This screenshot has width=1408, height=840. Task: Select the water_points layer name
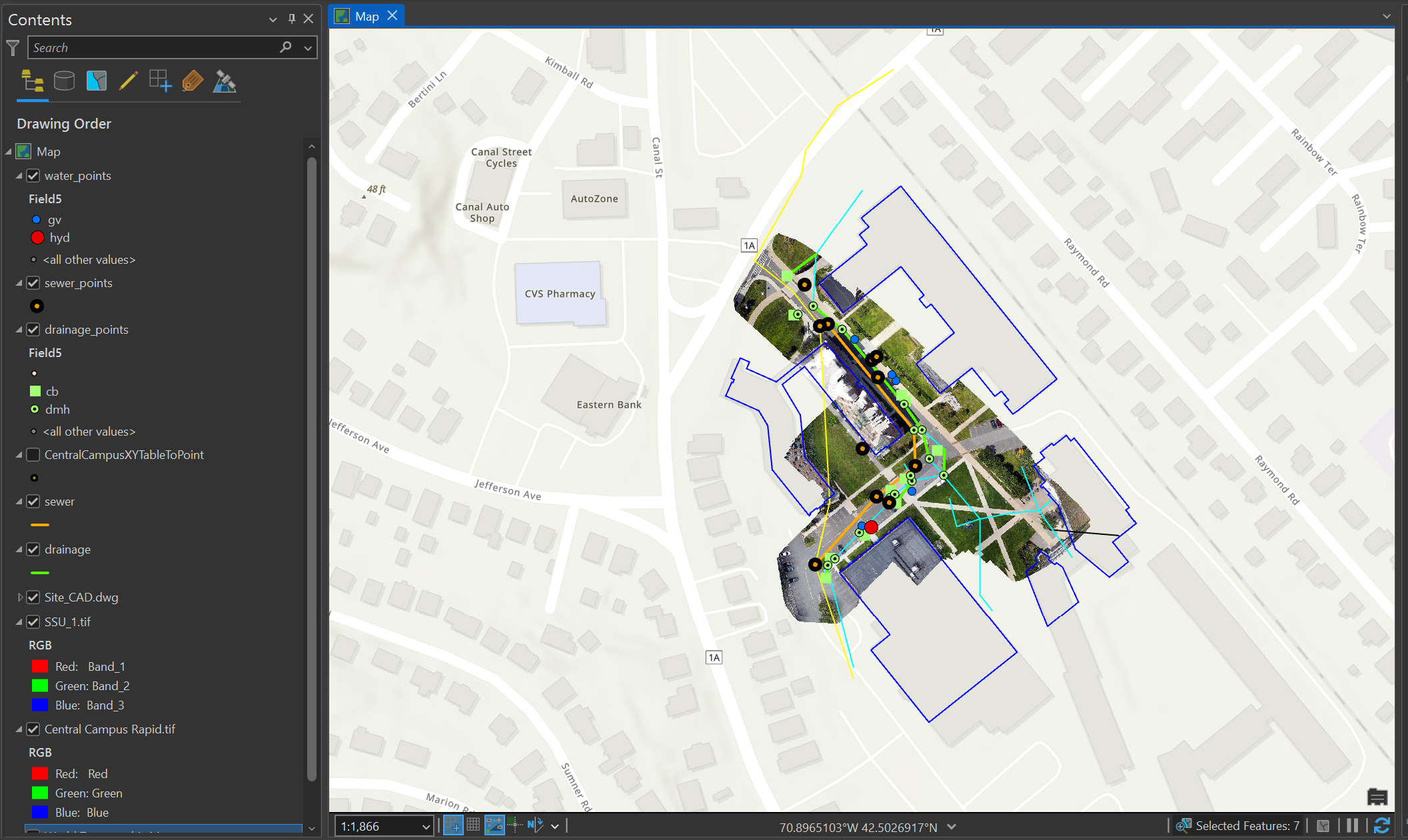pyautogui.click(x=77, y=176)
